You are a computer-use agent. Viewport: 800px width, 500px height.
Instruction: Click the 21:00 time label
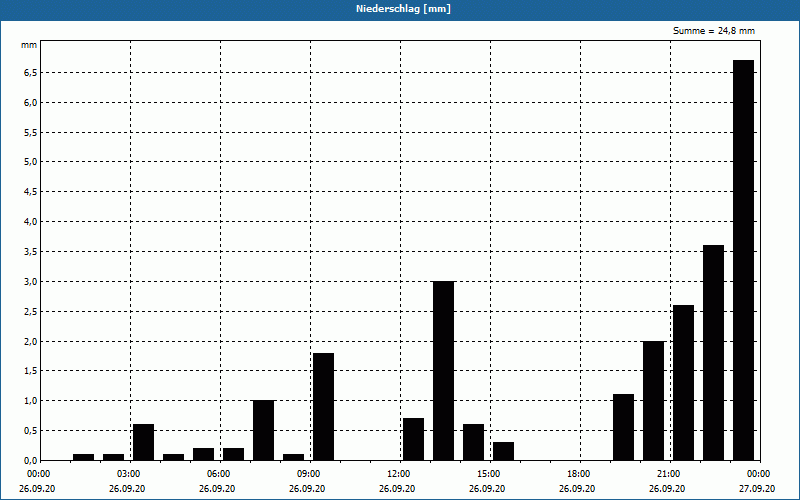[x=668, y=474]
